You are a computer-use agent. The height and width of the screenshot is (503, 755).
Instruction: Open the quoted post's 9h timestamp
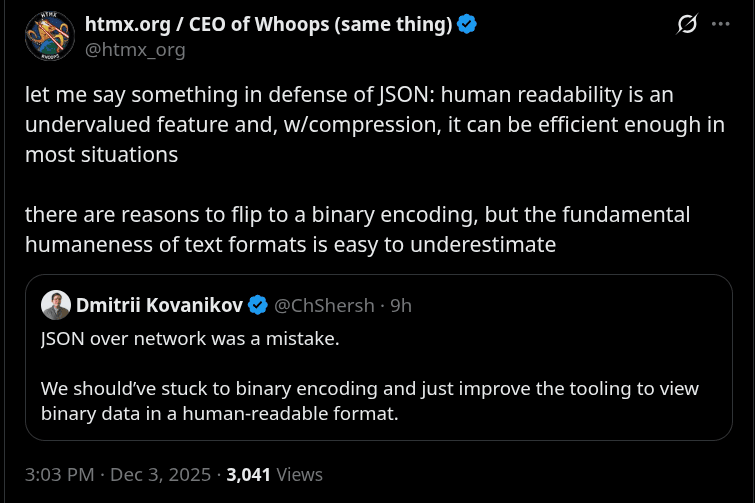point(400,304)
